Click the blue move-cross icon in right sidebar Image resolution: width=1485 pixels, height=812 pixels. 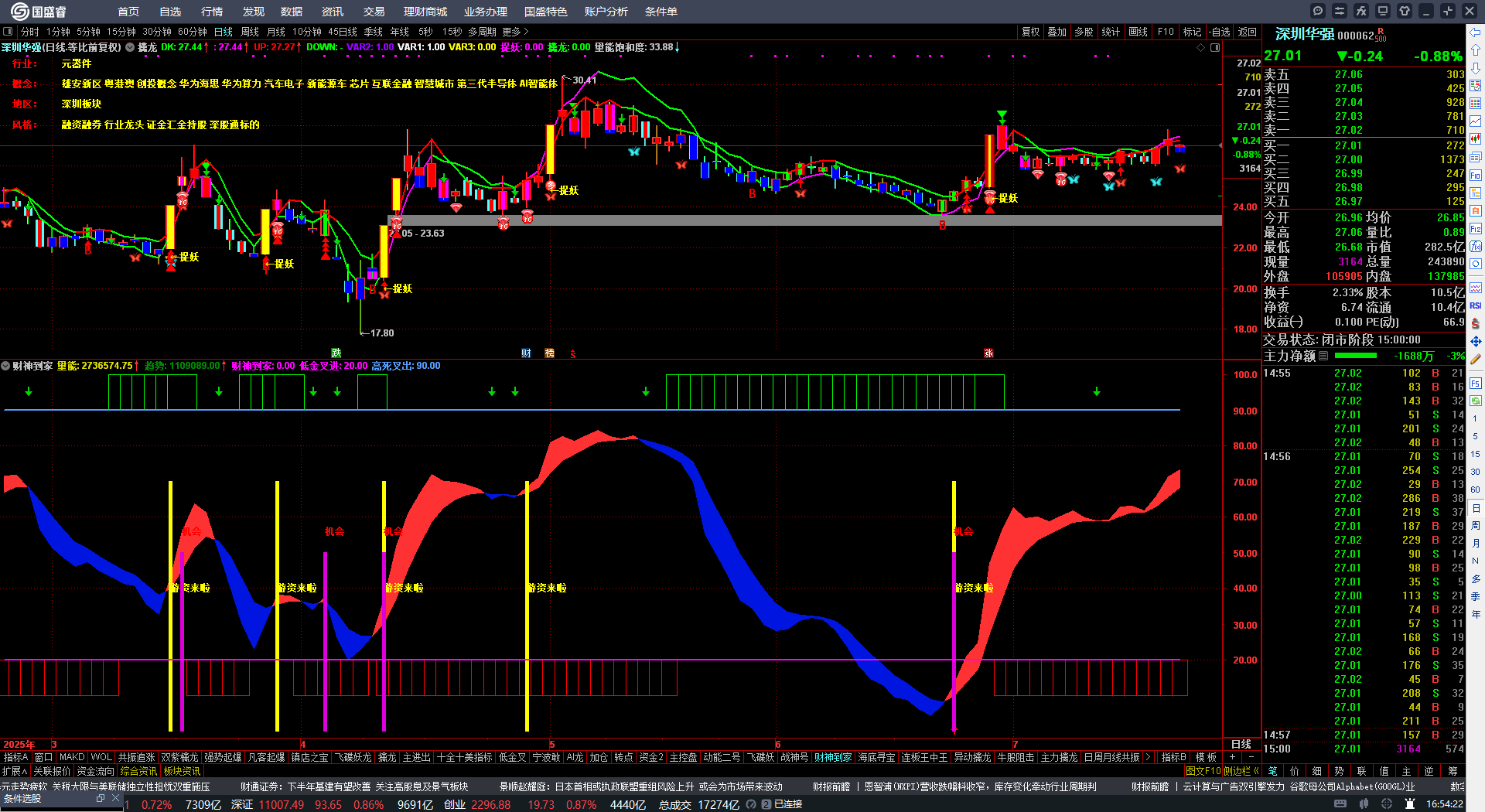1476,341
